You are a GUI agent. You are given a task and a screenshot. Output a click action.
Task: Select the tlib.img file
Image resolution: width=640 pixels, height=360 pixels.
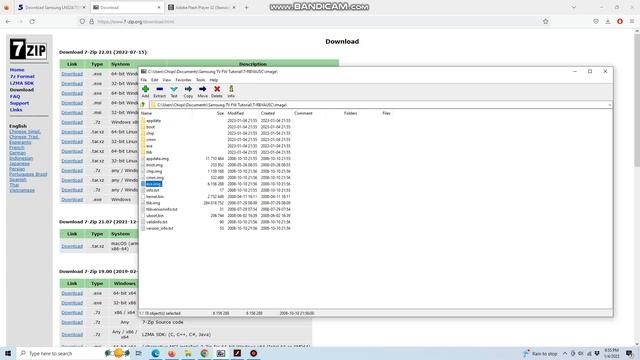point(153,203)
